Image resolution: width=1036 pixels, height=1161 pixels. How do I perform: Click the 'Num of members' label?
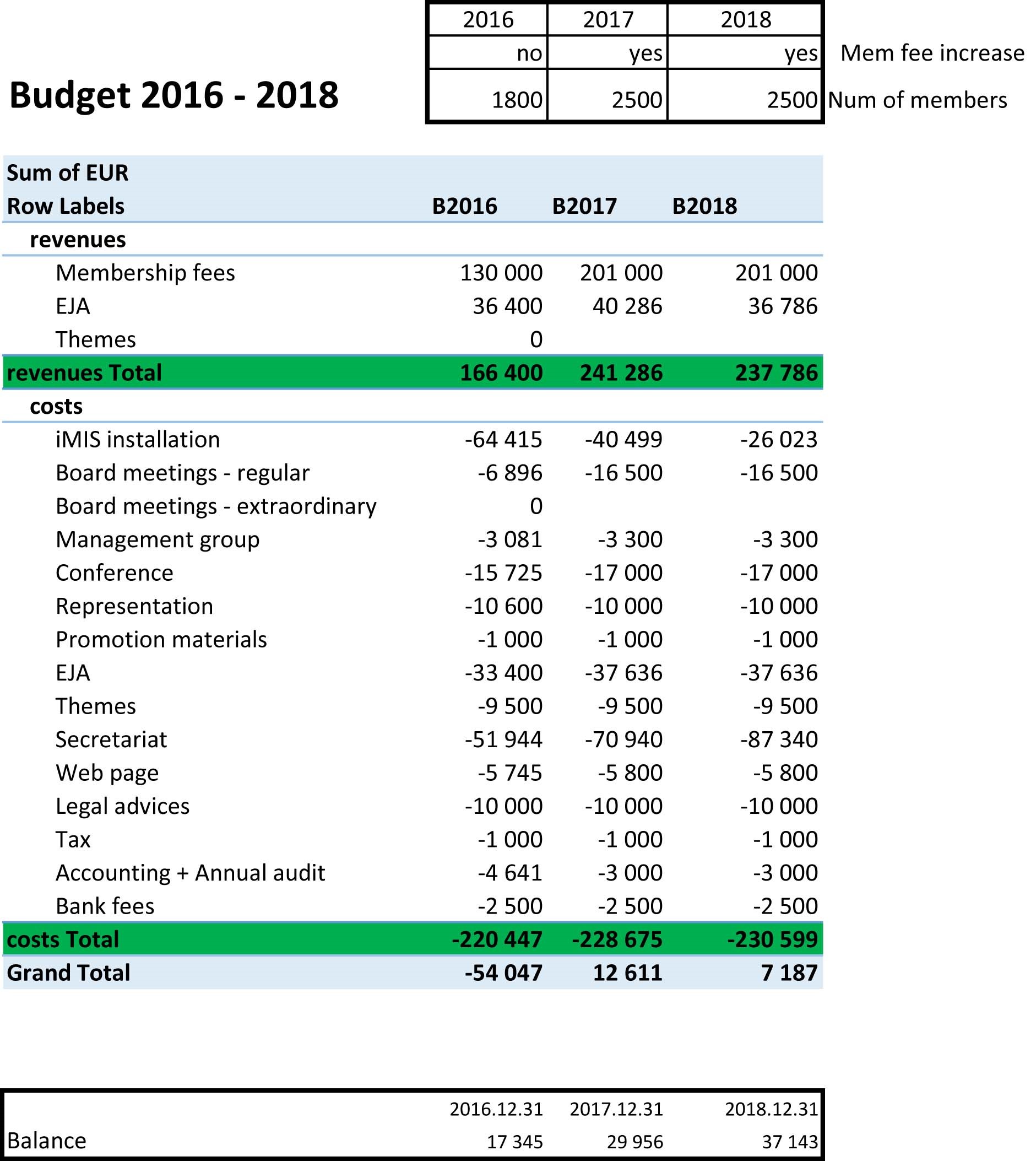point(918,100)
